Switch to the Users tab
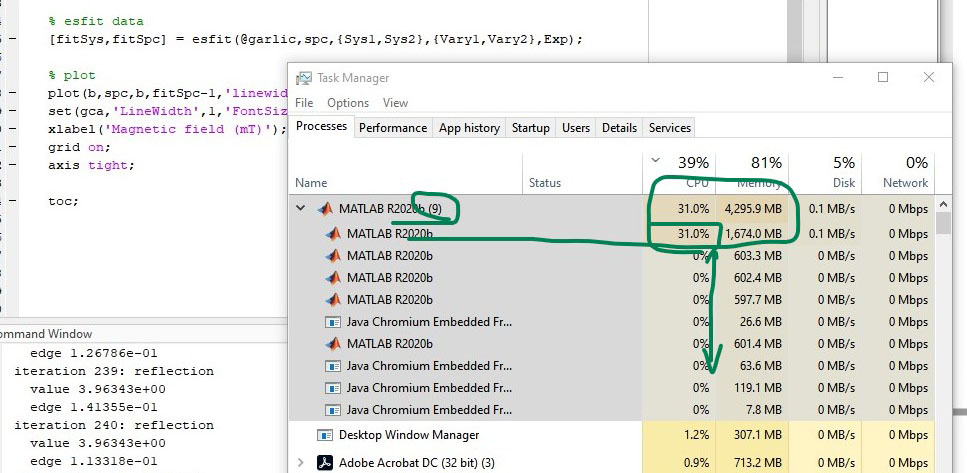Viewport: 967px width, 473px height. point(575,128)
